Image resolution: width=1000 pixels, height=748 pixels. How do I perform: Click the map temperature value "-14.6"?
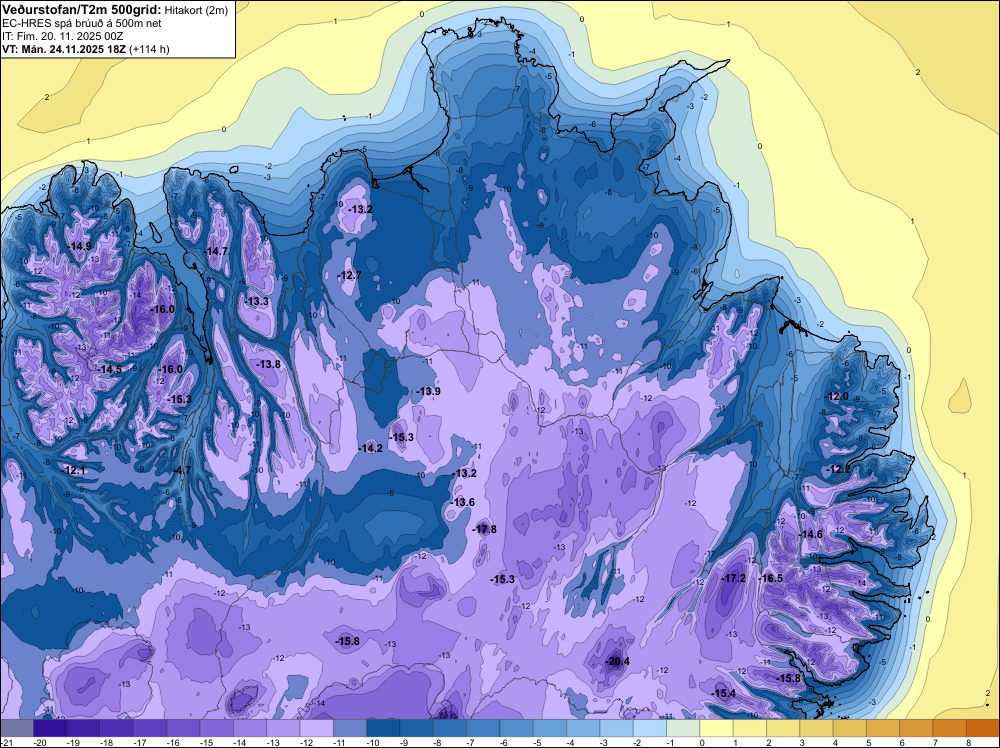(811, 534)
